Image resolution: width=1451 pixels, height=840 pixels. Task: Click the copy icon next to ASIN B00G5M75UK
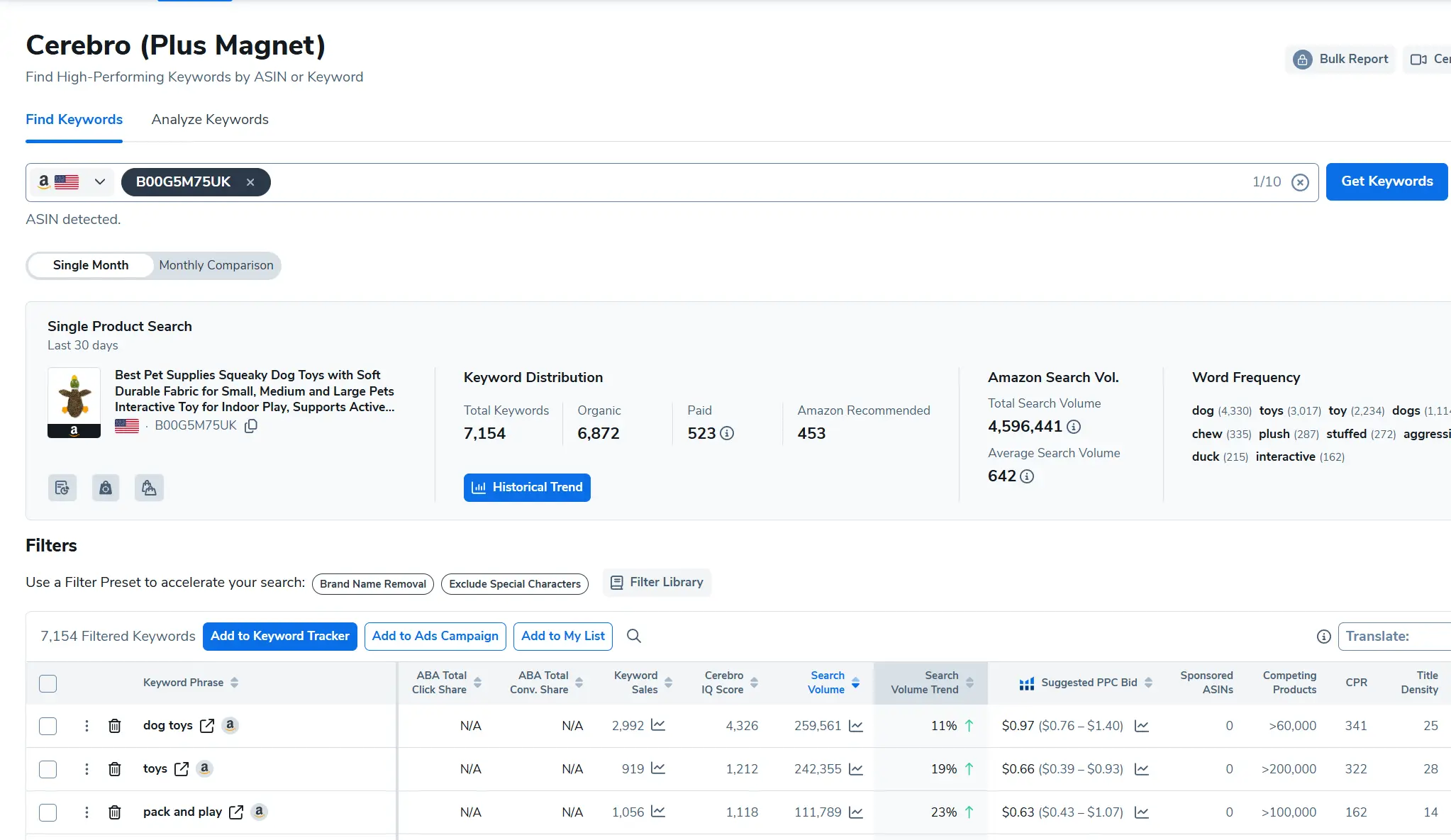click(250, 426)
